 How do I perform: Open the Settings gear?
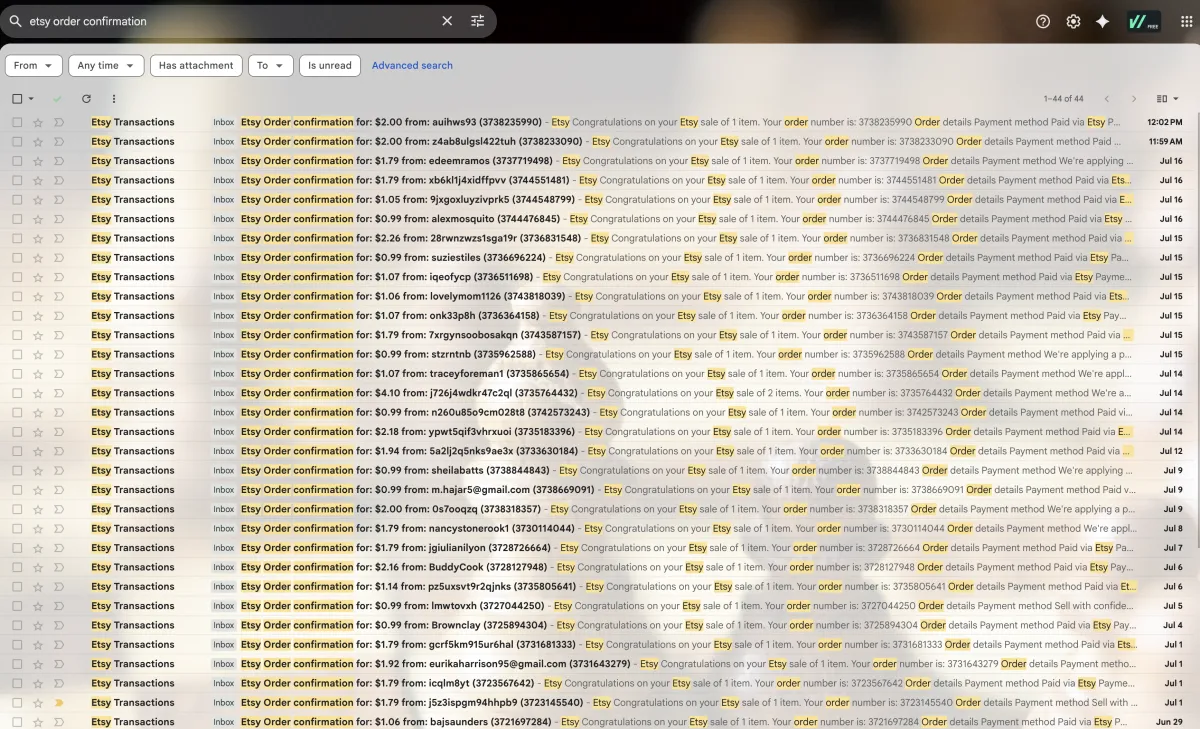click(x=1073, y=21)
